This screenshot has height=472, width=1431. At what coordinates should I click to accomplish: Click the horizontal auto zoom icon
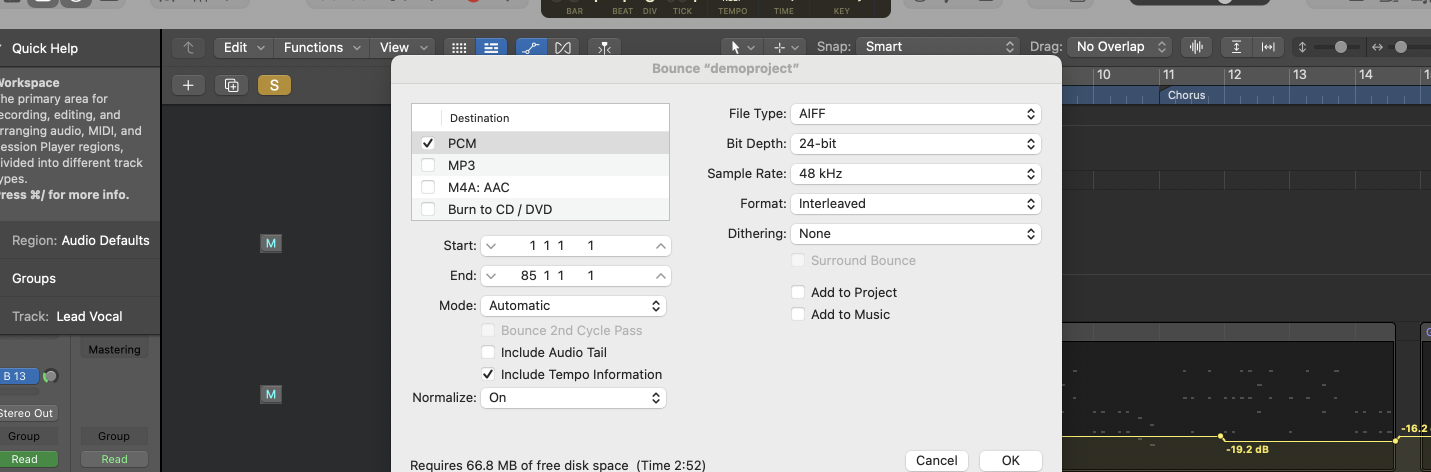click(x=1268, y=47)
